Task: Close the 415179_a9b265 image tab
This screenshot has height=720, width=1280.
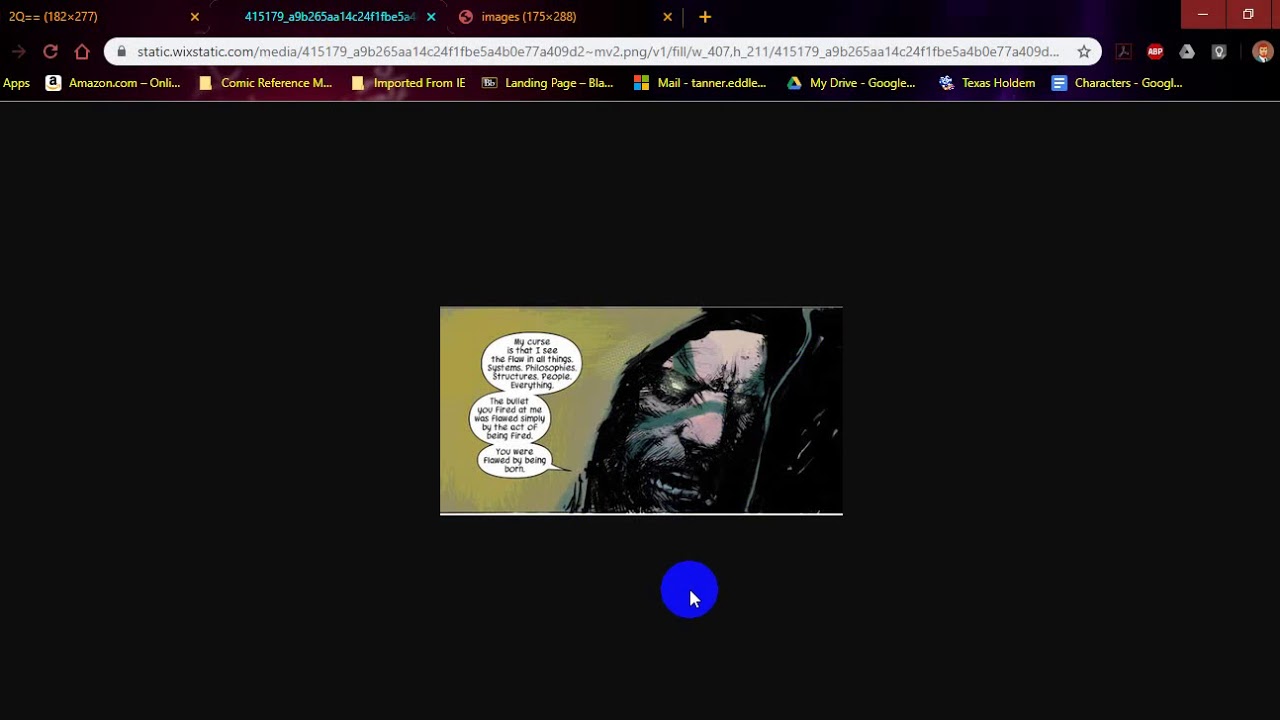Action: (431, 17)
